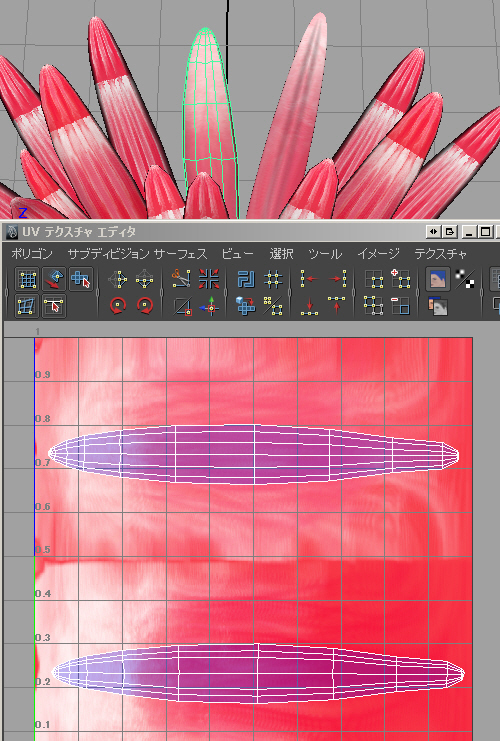Select the upper UV shell in editor
The image size is (500, 741).
click(254, 454)
